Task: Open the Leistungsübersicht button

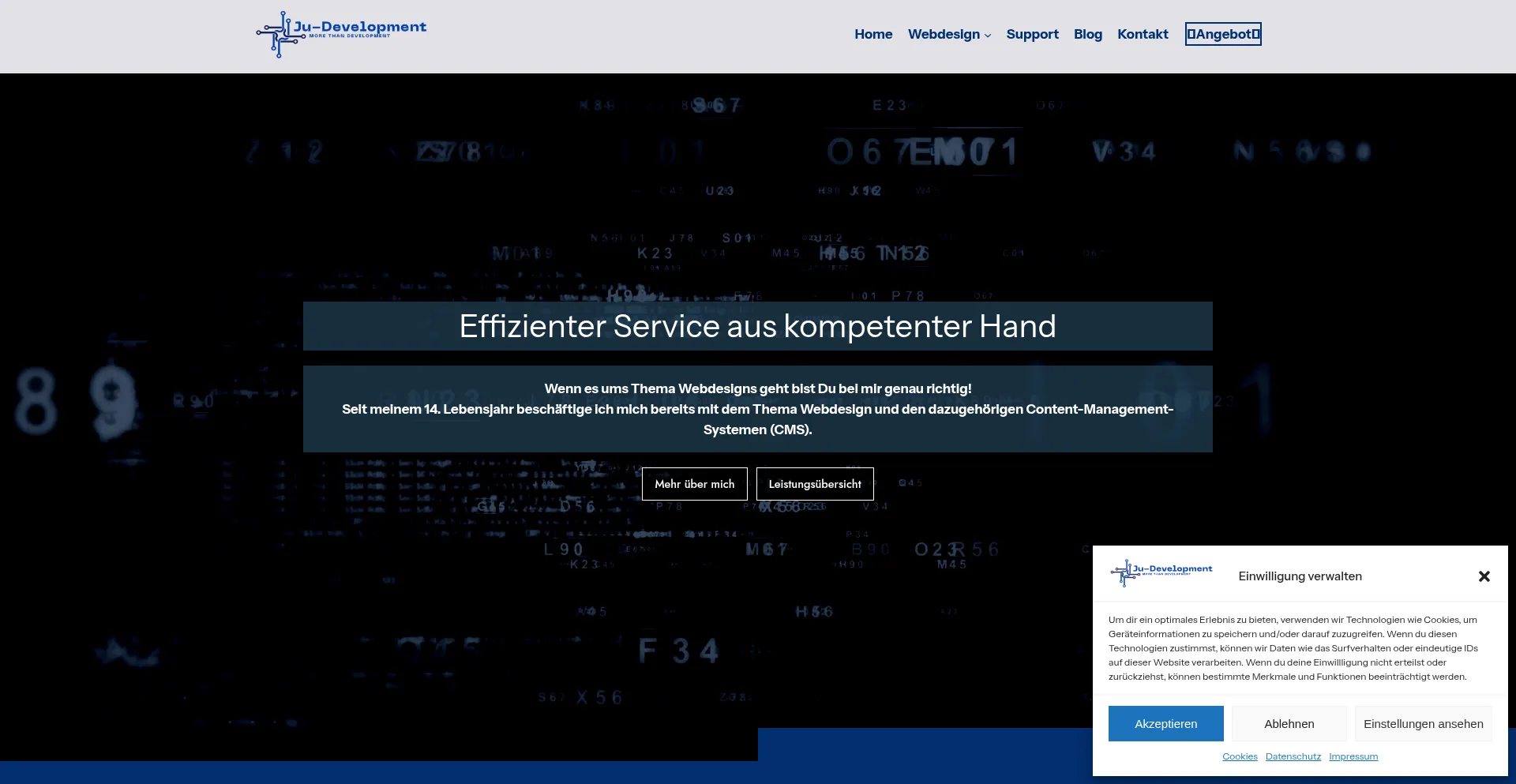Action: 815,484
